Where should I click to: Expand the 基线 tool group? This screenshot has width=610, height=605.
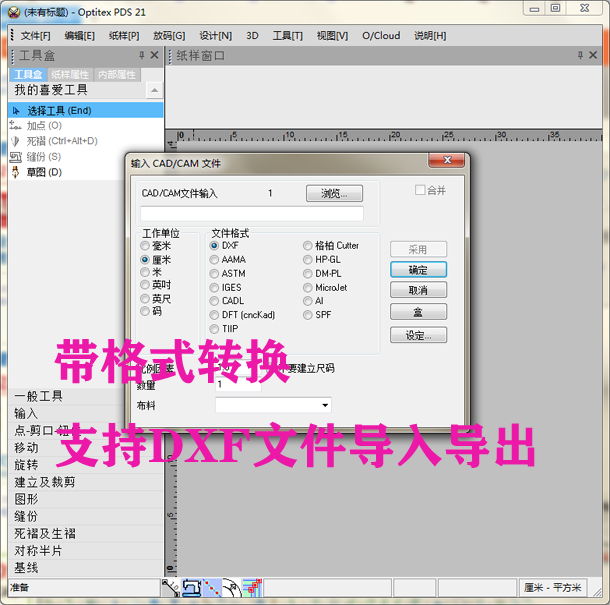85,568
